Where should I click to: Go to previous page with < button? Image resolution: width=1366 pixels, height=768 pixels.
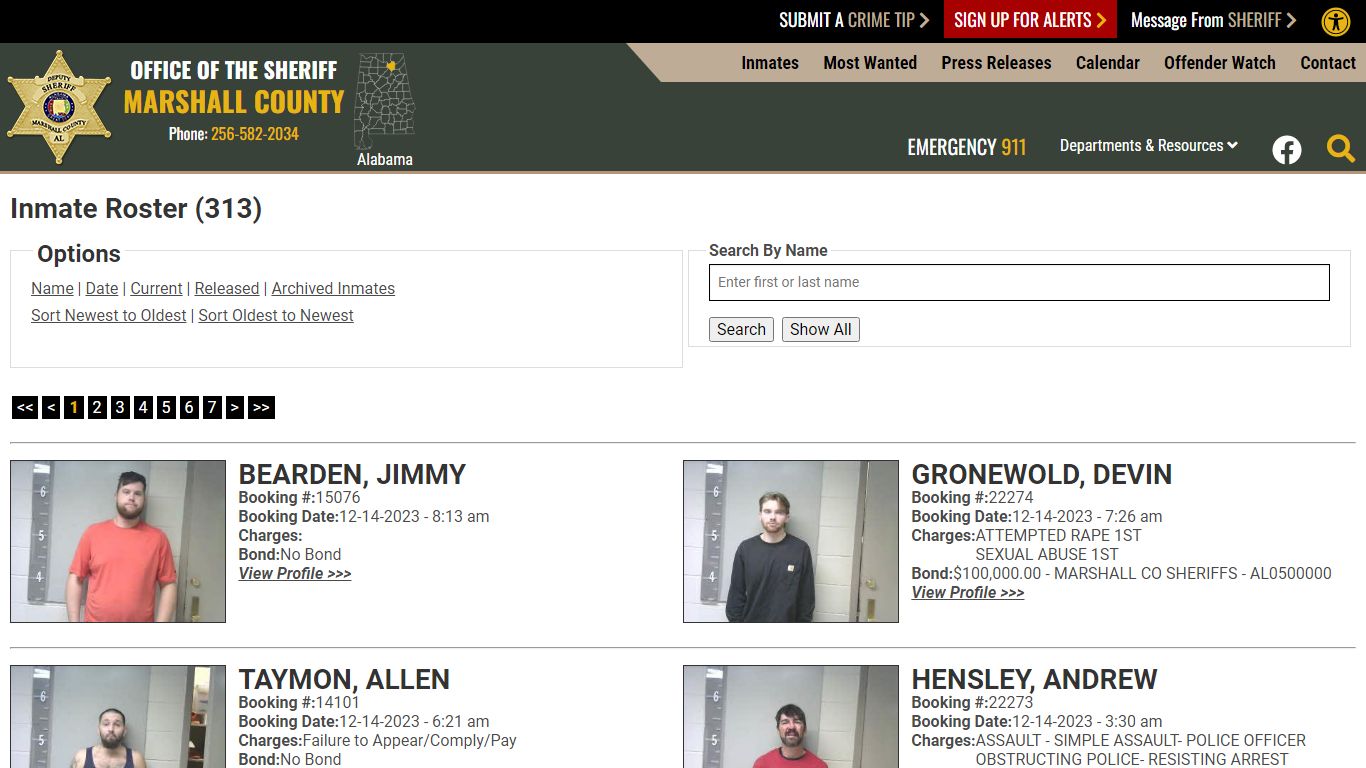[x=51, y=407]
